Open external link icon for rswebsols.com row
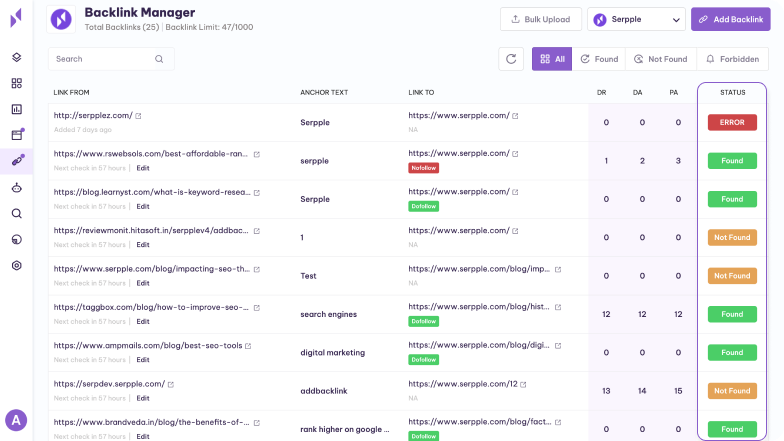The width and height of the screenshot is (784, 441). [256, 154]
